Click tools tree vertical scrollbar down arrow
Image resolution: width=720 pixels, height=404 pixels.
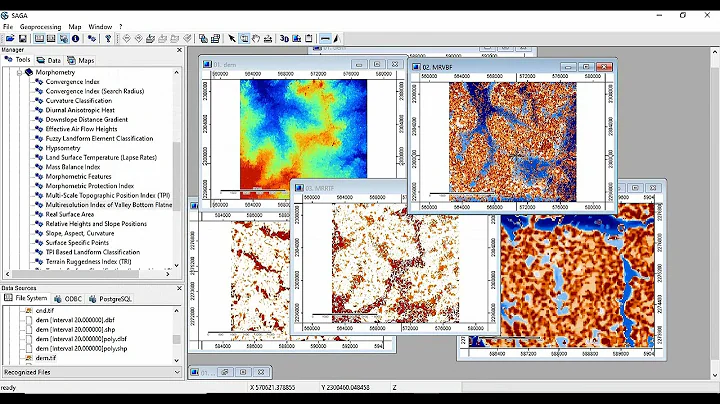(176, 265)
